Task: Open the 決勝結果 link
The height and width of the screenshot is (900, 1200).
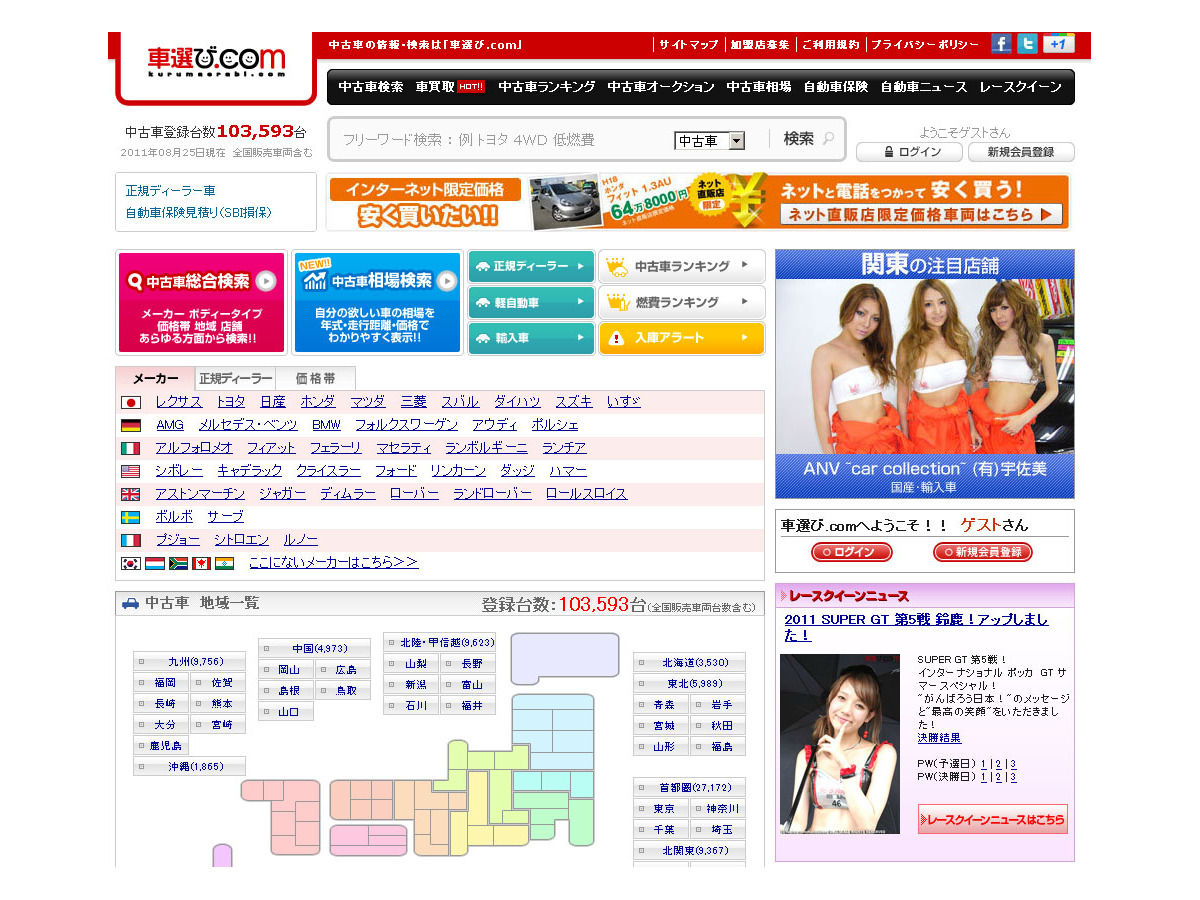Action: click(939, 738)
